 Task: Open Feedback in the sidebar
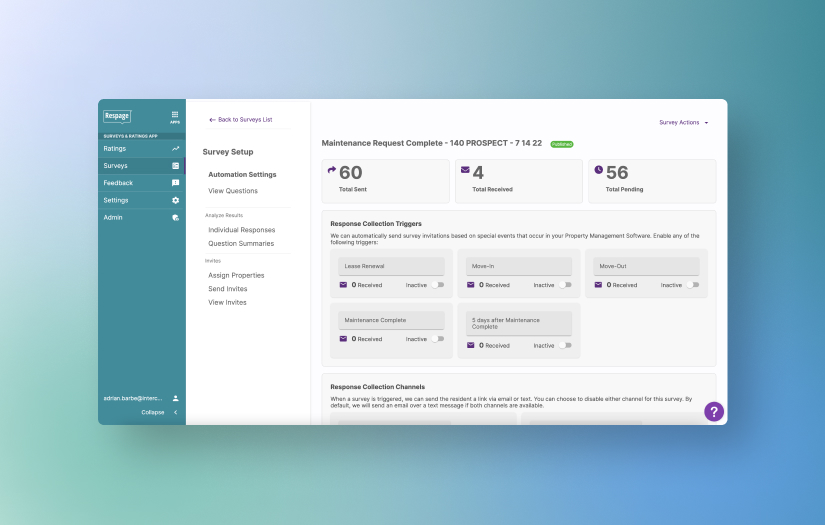[x=142, y=183]
